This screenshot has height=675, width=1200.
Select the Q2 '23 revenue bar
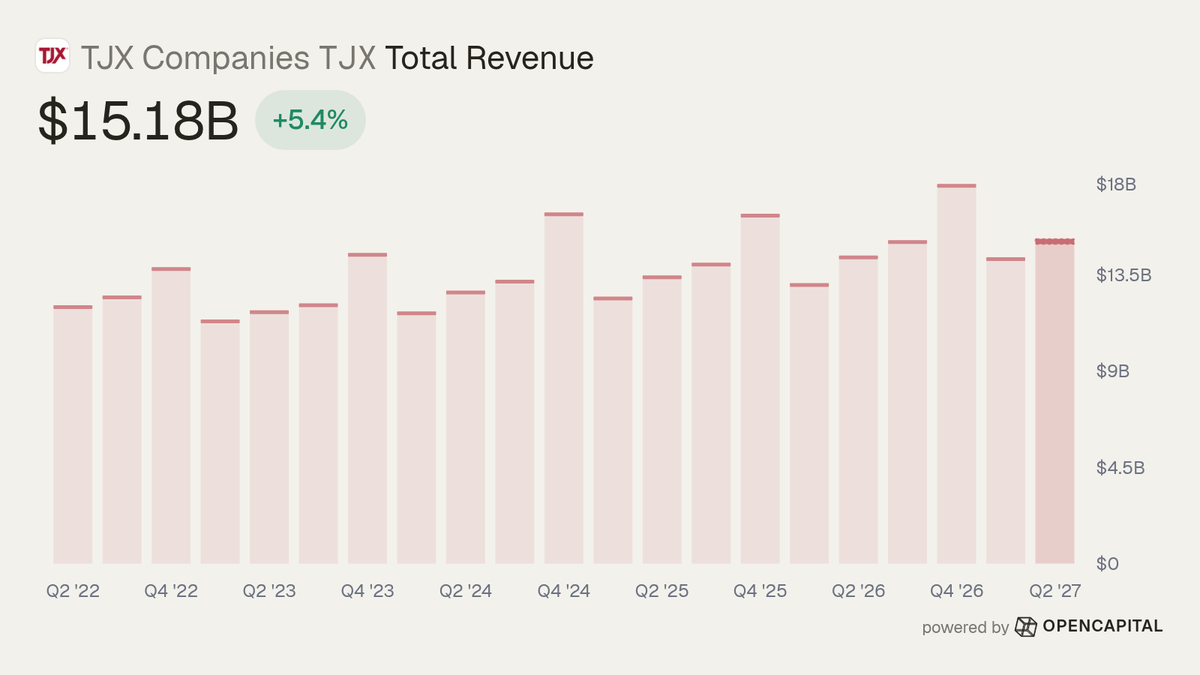(269, 437)
